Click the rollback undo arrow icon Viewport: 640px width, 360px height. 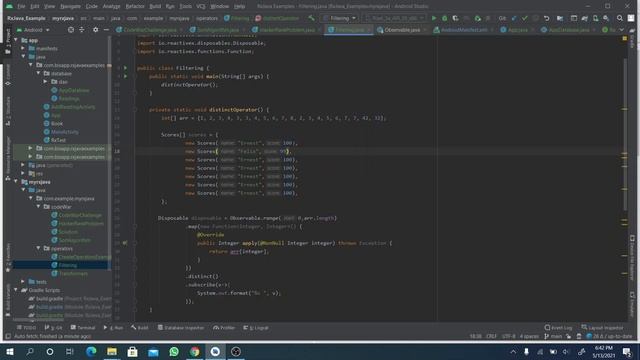click(547, 18)
